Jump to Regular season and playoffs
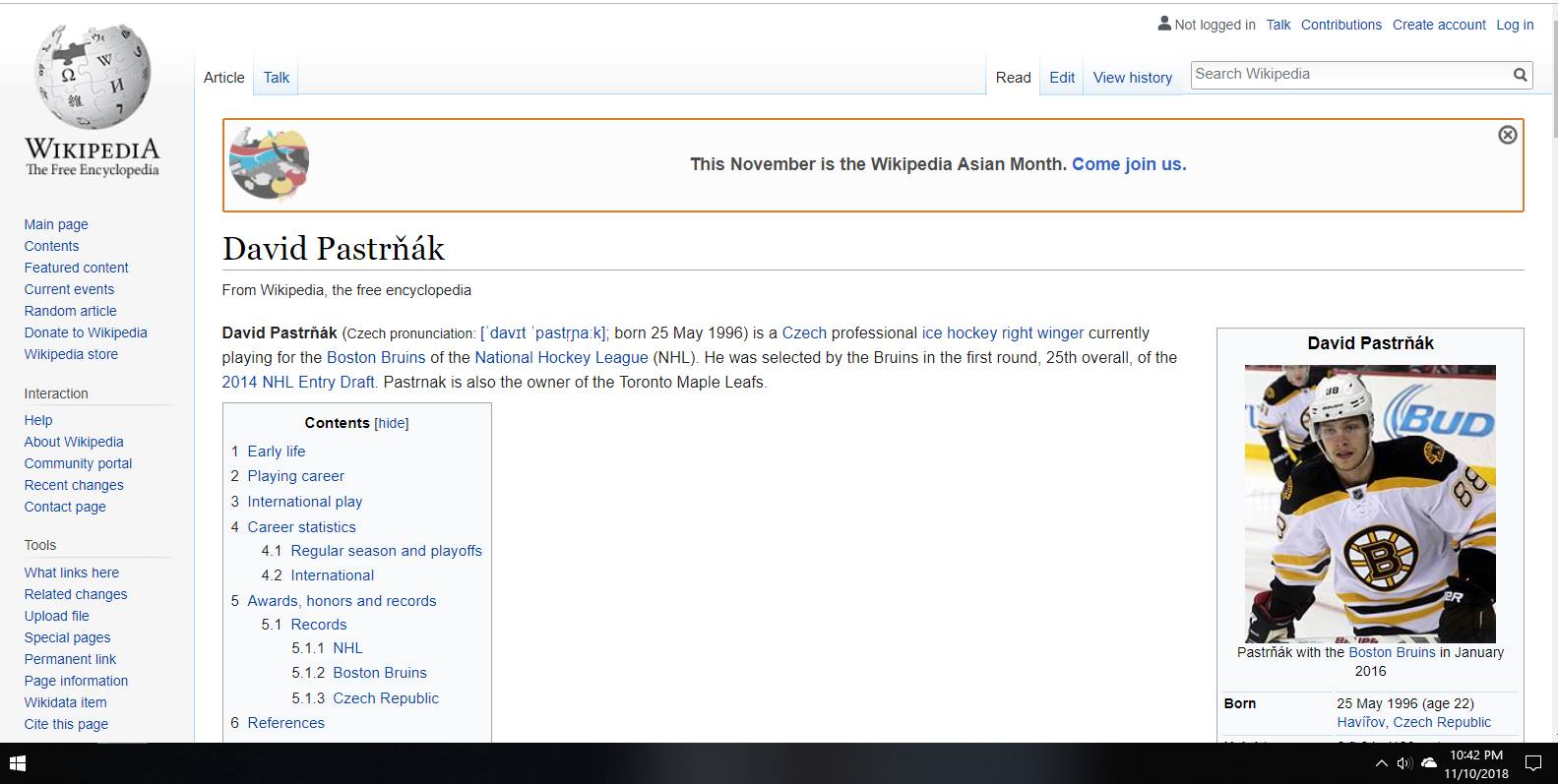This screenshot has height=784, width=1558. click(x=387, y=551)
